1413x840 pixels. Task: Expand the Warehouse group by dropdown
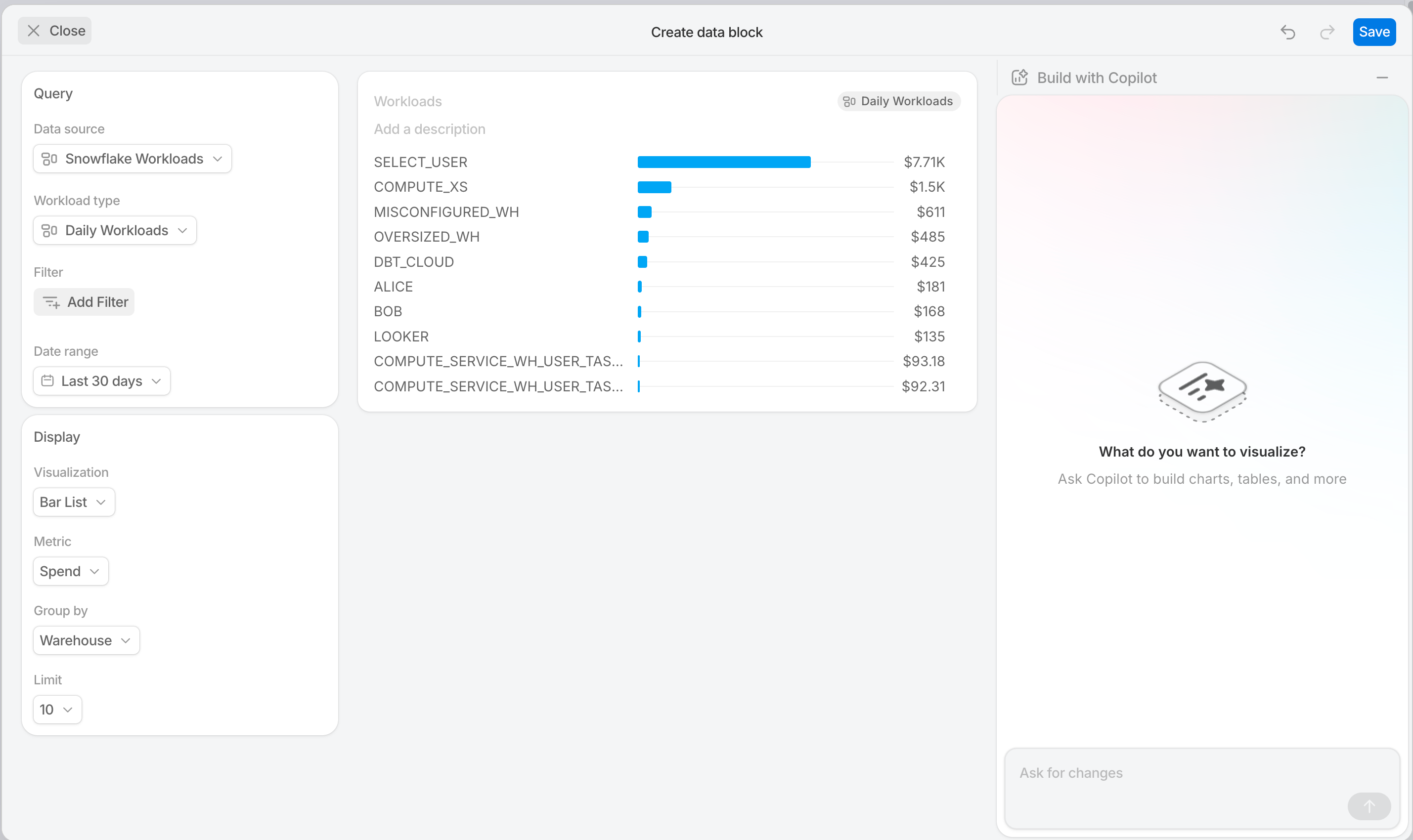pyautogui.click(x=87, y=640)
